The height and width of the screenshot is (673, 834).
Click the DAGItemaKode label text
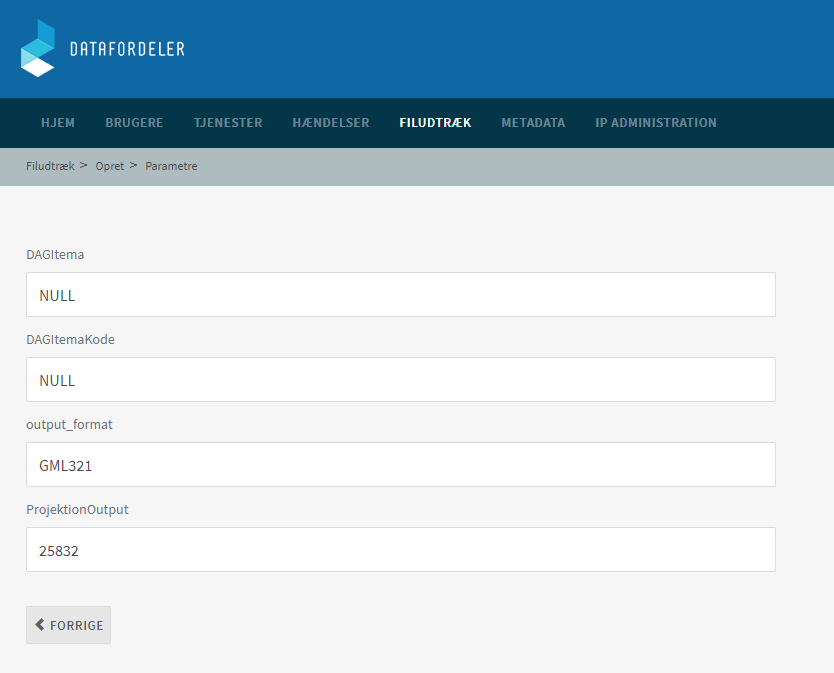[70, 340]
